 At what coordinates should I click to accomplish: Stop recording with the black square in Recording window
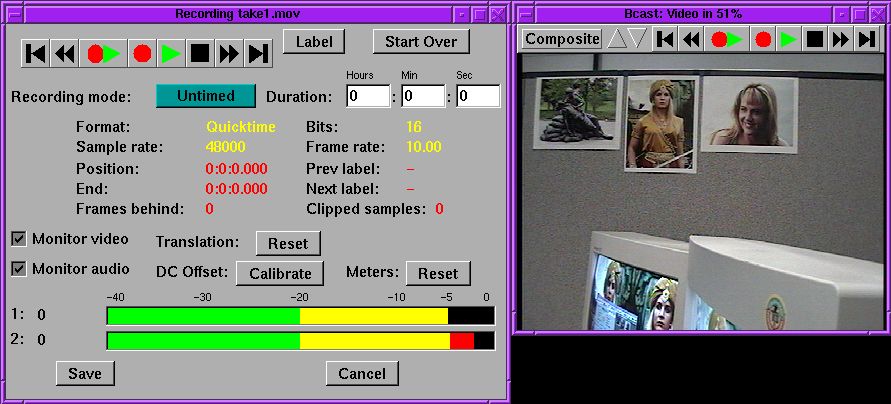[199, 54]
